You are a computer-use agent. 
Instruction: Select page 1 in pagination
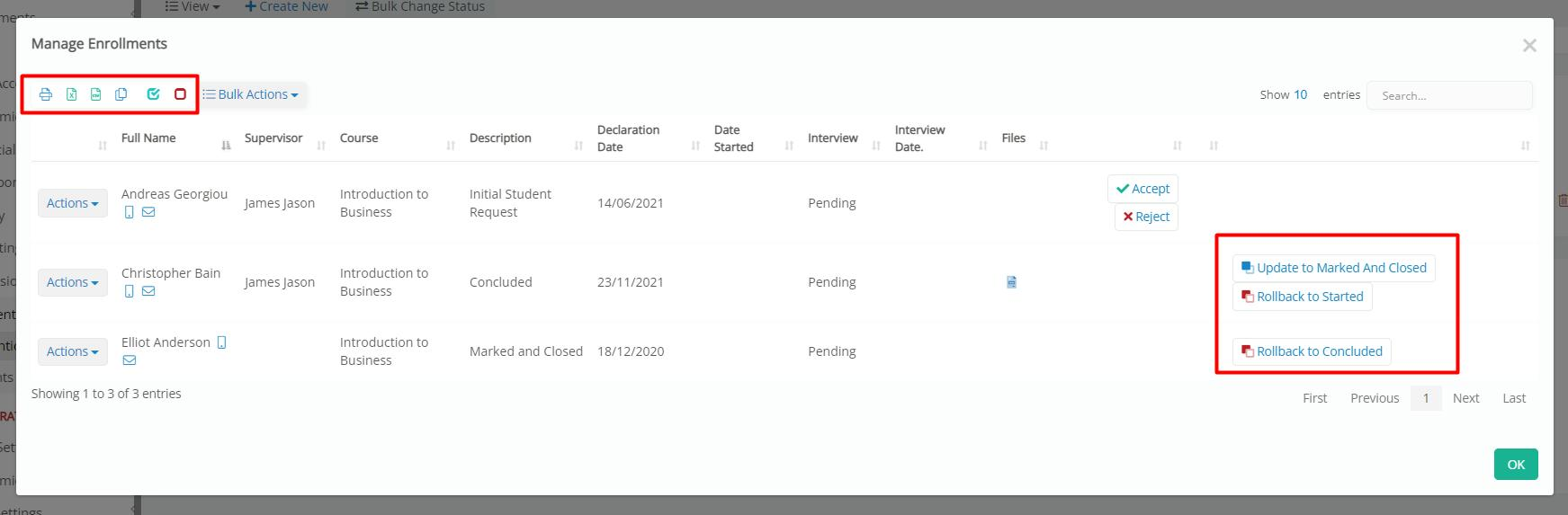1426,398
